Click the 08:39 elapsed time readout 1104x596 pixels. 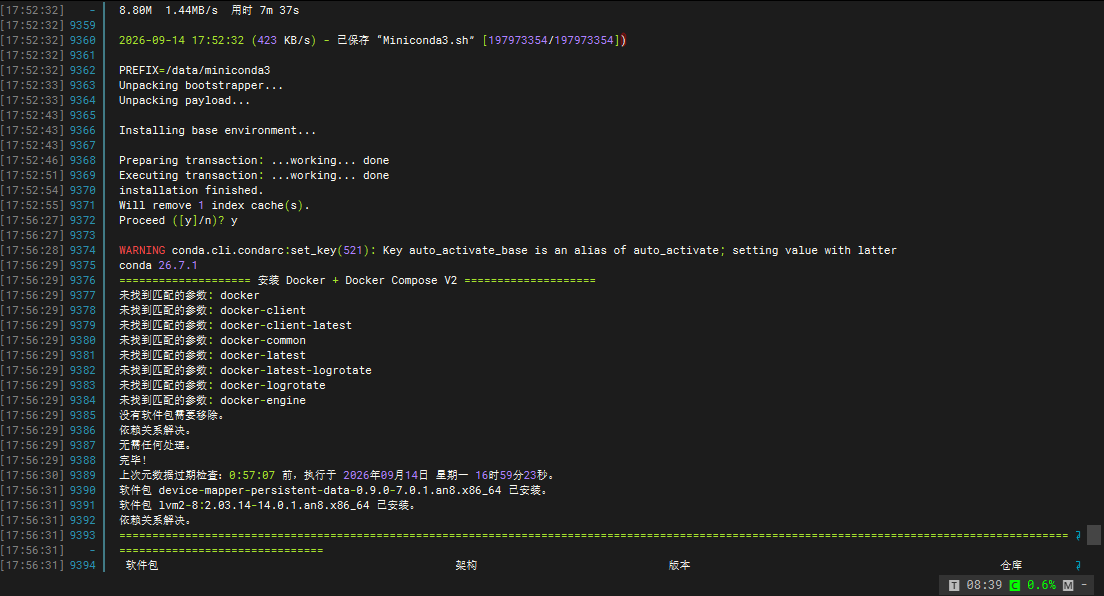984,585
